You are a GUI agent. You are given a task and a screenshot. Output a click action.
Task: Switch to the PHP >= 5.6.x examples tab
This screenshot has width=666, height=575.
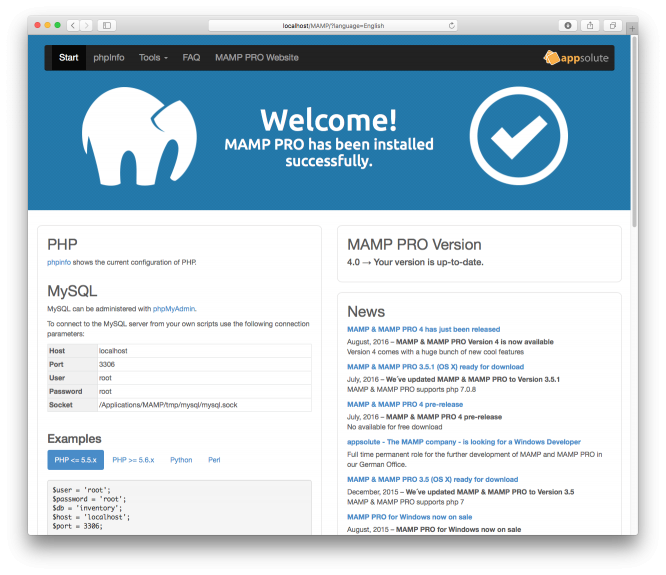click(133, 460)
